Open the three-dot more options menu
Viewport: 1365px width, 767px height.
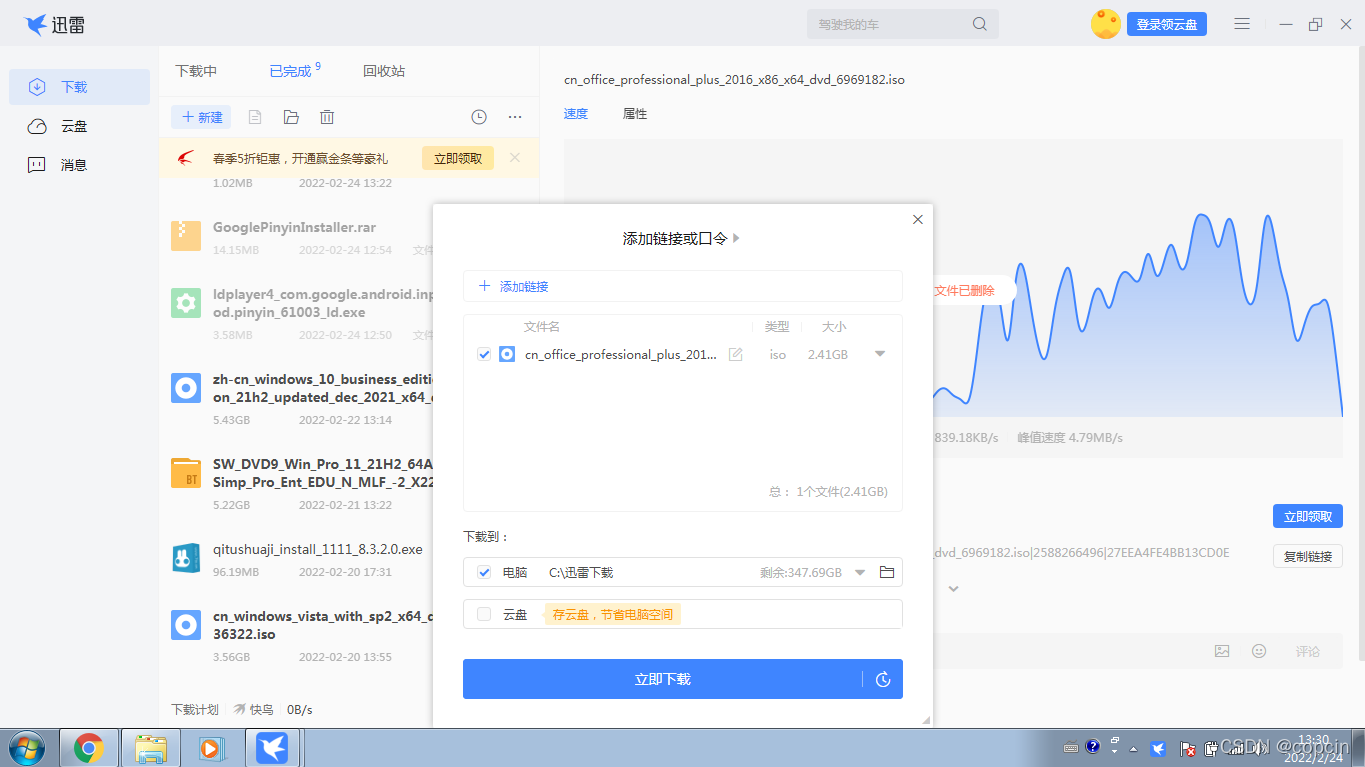(515, 117)
